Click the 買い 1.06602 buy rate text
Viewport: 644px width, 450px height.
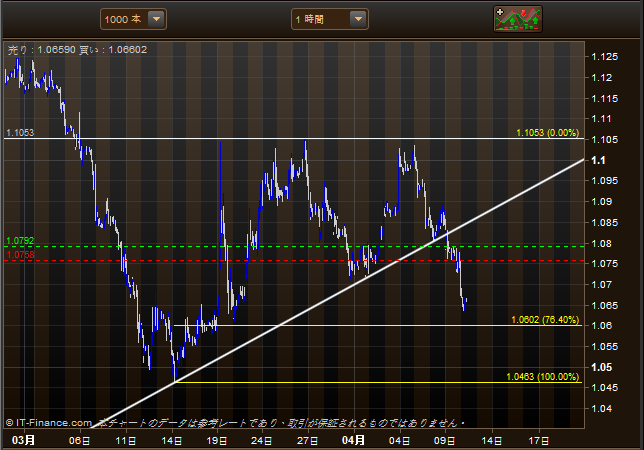(113, 50)
